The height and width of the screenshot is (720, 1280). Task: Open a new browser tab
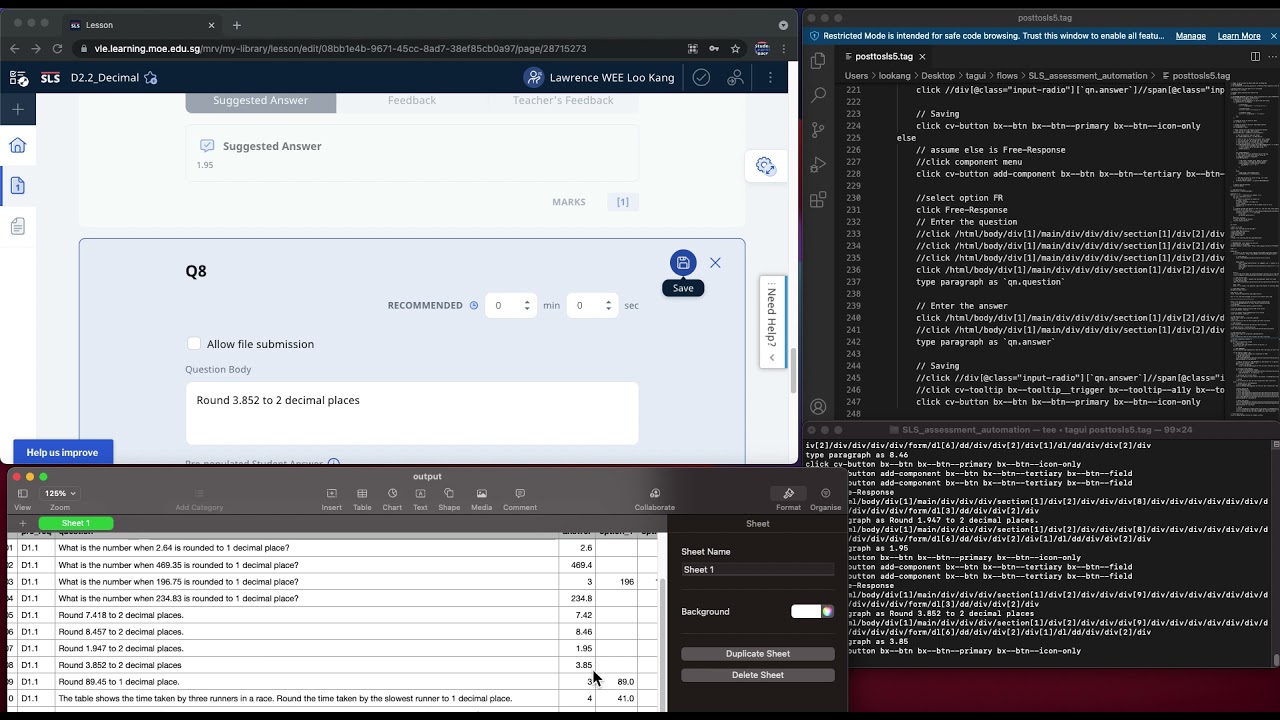(236, 25)
